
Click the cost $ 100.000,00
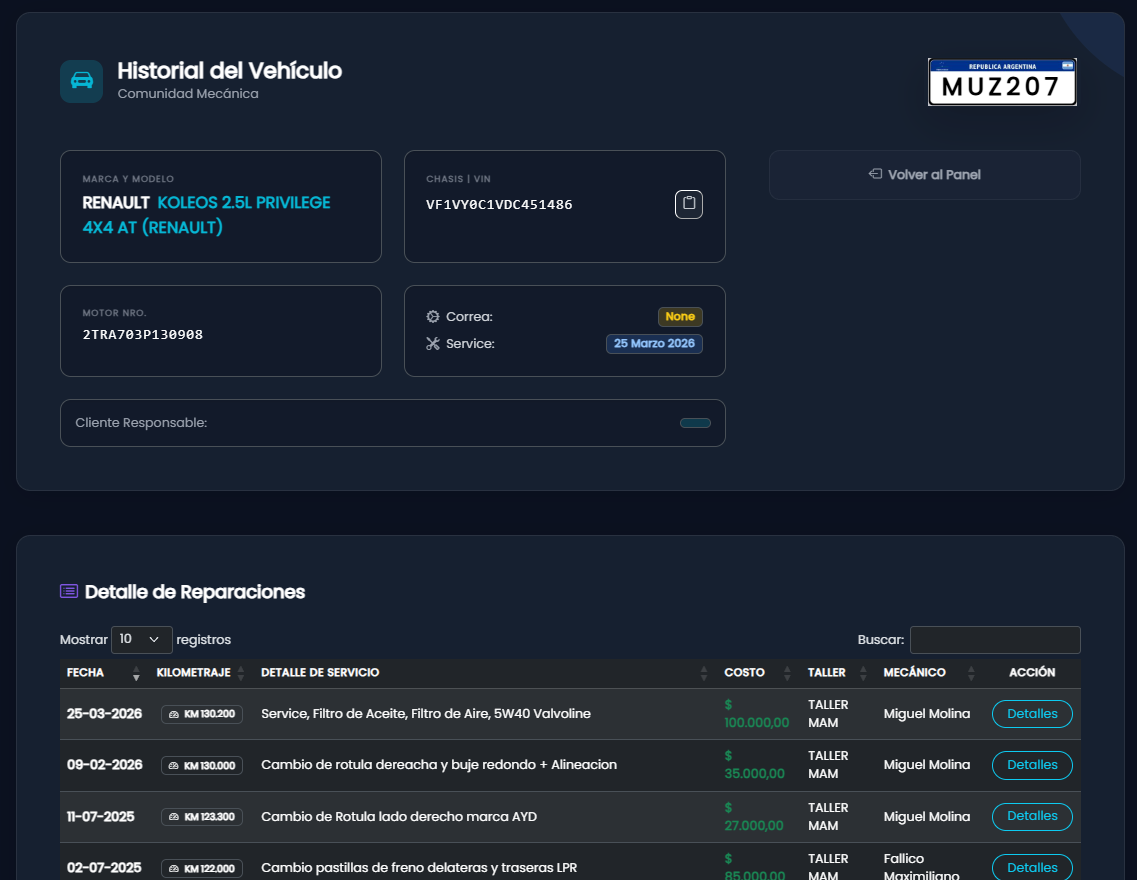coord(756,714)
